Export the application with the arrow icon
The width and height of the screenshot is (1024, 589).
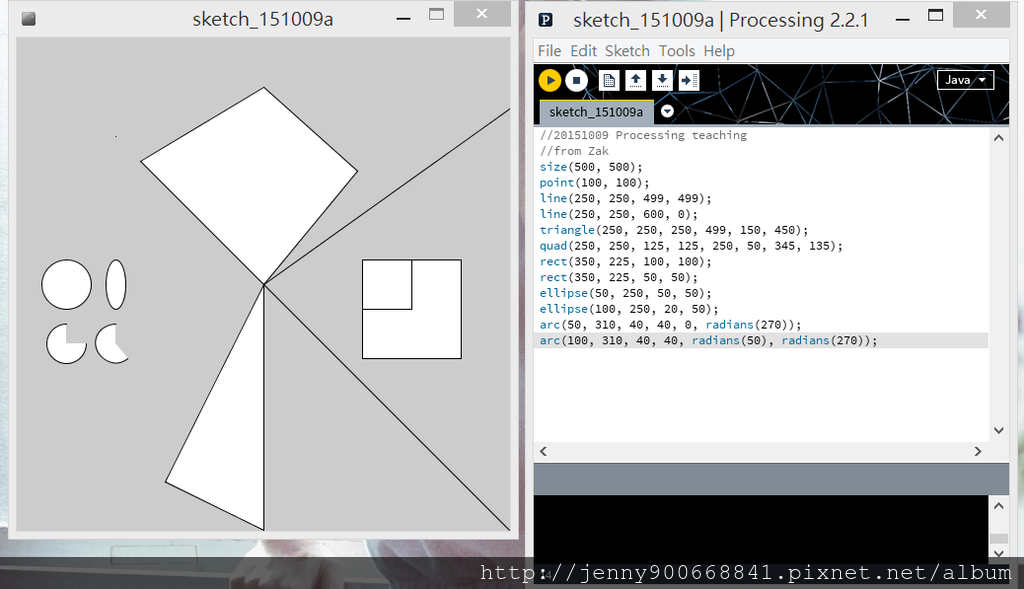click(688, 80)
